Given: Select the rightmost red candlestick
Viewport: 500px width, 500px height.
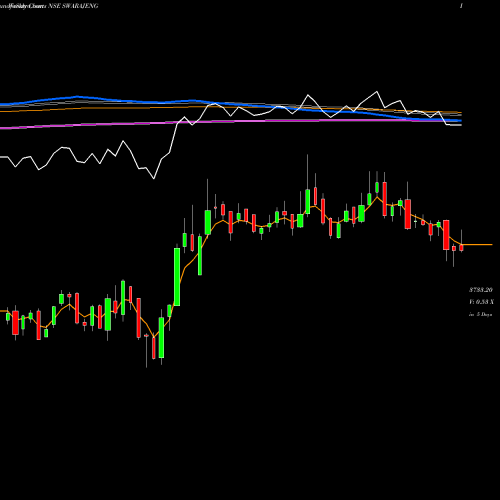Looking at the screenshot, I should pos(461,247).
